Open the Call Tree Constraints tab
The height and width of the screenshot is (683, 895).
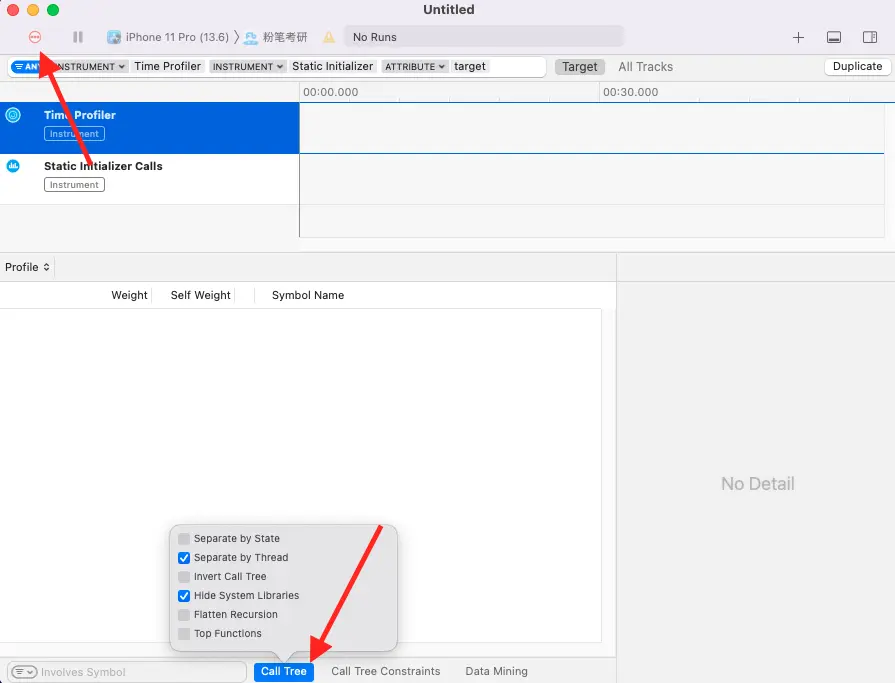click(385, 672)
